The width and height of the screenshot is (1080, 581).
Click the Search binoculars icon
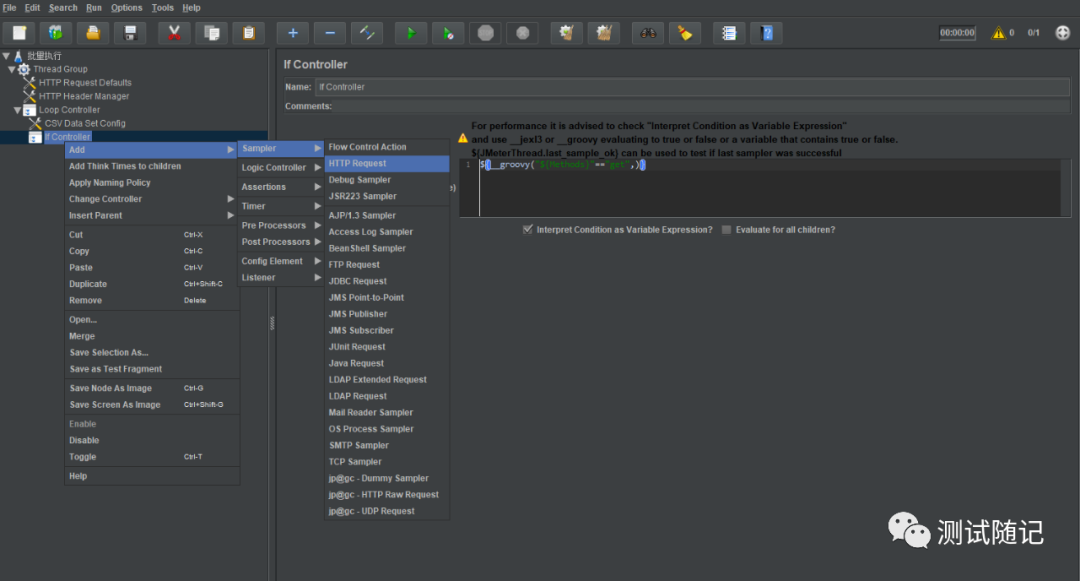click(648, 33)
